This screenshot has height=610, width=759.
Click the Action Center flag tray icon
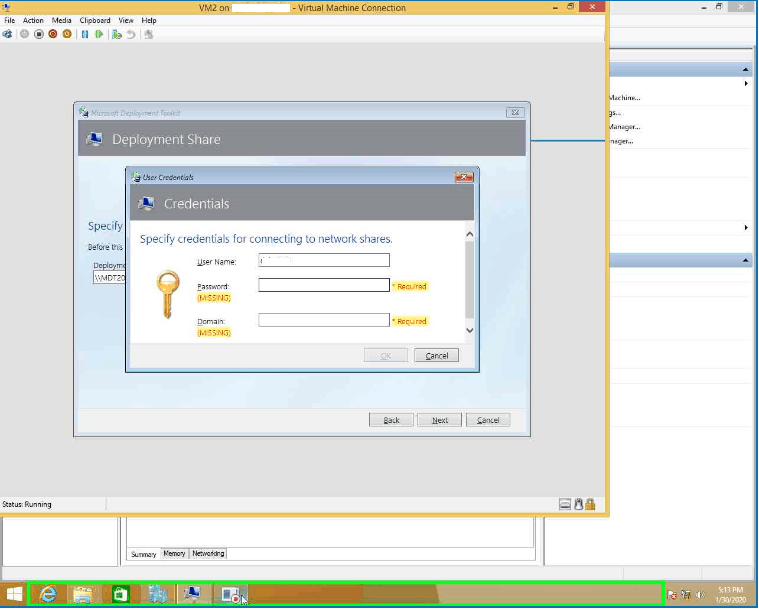tap(672, 595)
